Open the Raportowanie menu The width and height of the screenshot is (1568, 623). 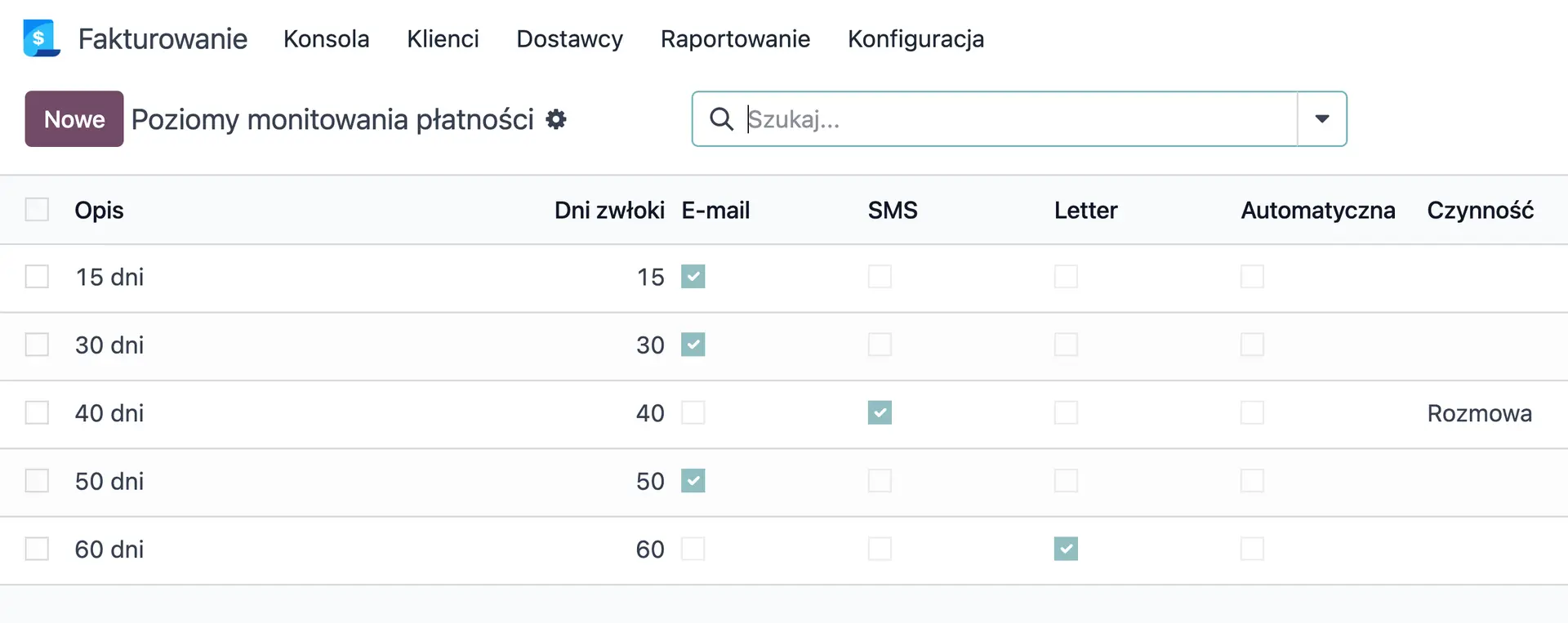735,38
